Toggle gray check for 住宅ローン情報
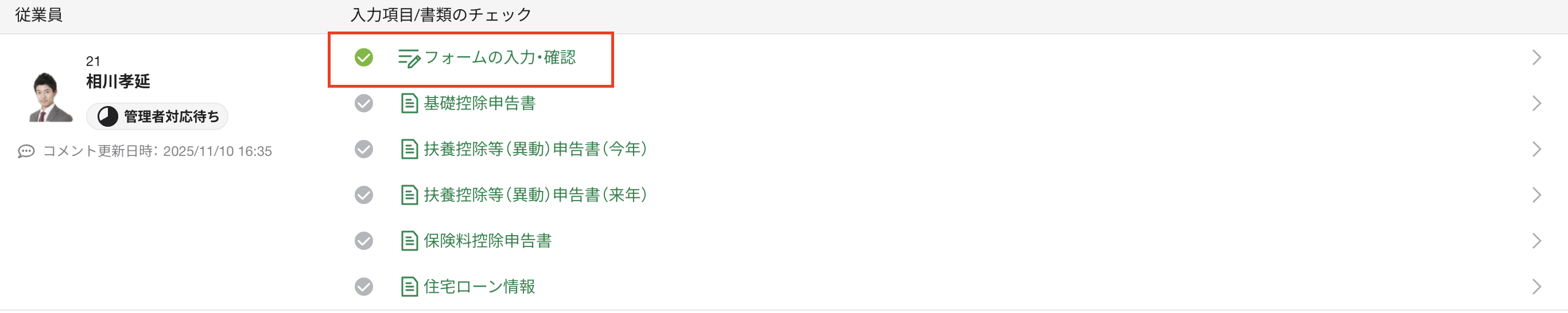The width and height of the screenshot is (1568, 313). pyautogui.click(x=364, y=286)
